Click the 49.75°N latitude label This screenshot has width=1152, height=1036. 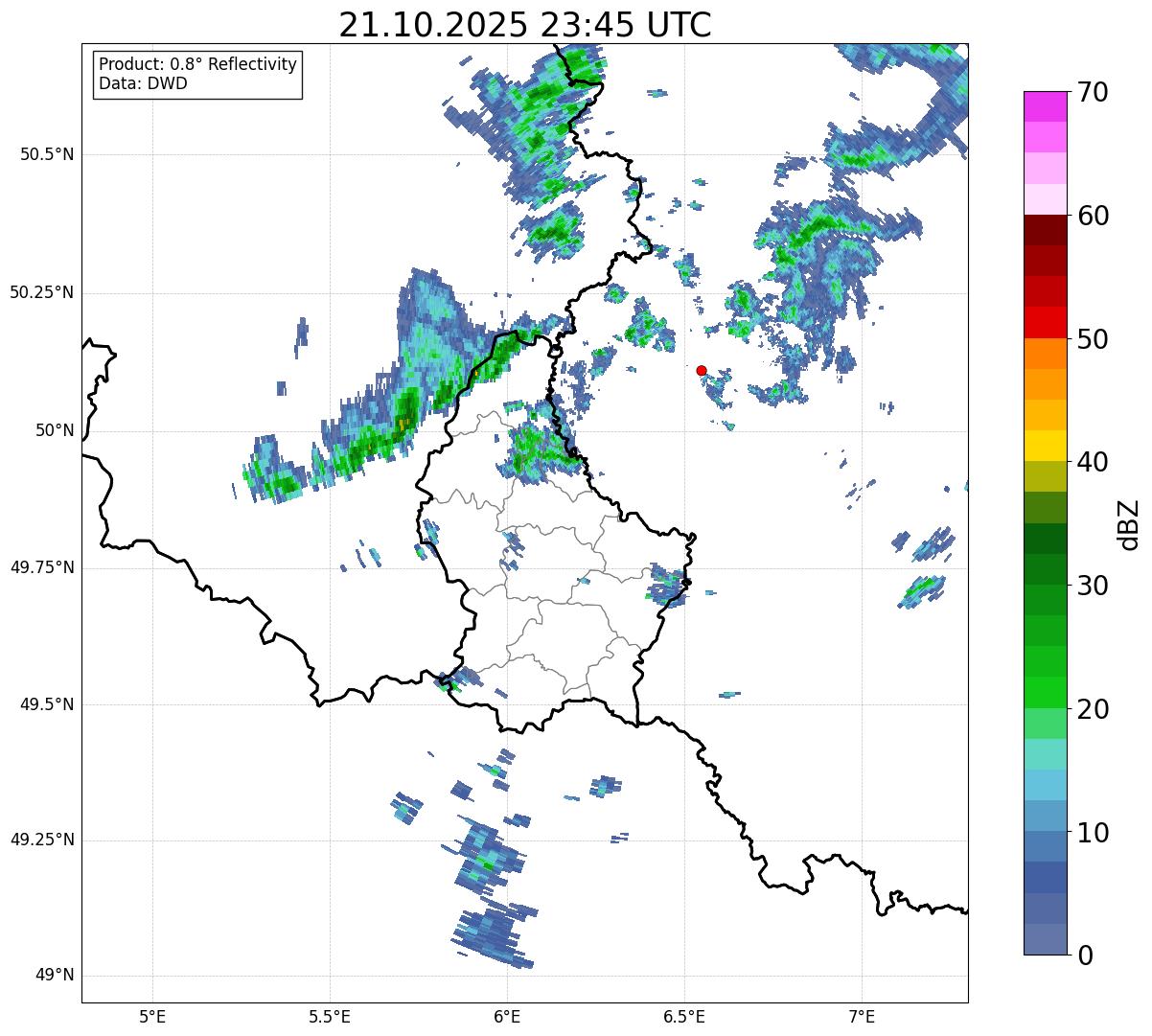pos(42,567)
